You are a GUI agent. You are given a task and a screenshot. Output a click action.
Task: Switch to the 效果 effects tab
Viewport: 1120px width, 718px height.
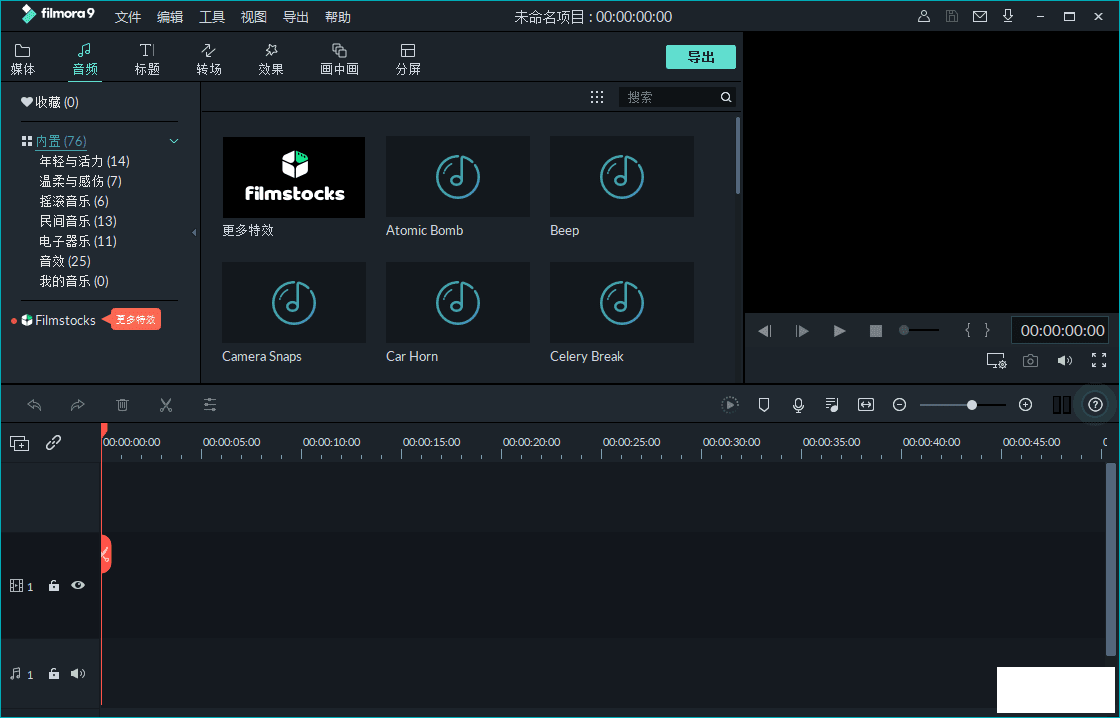271,59
